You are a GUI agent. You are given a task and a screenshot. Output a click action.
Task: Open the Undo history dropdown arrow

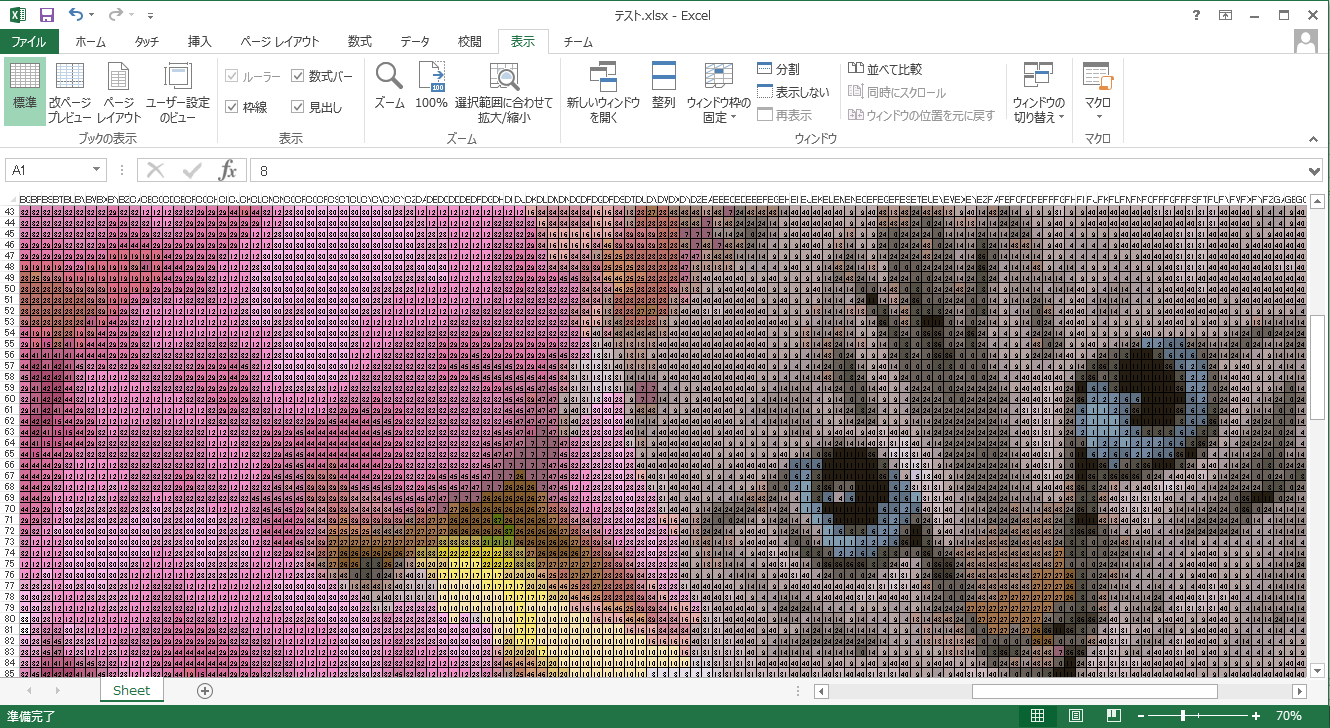point(92,16)
